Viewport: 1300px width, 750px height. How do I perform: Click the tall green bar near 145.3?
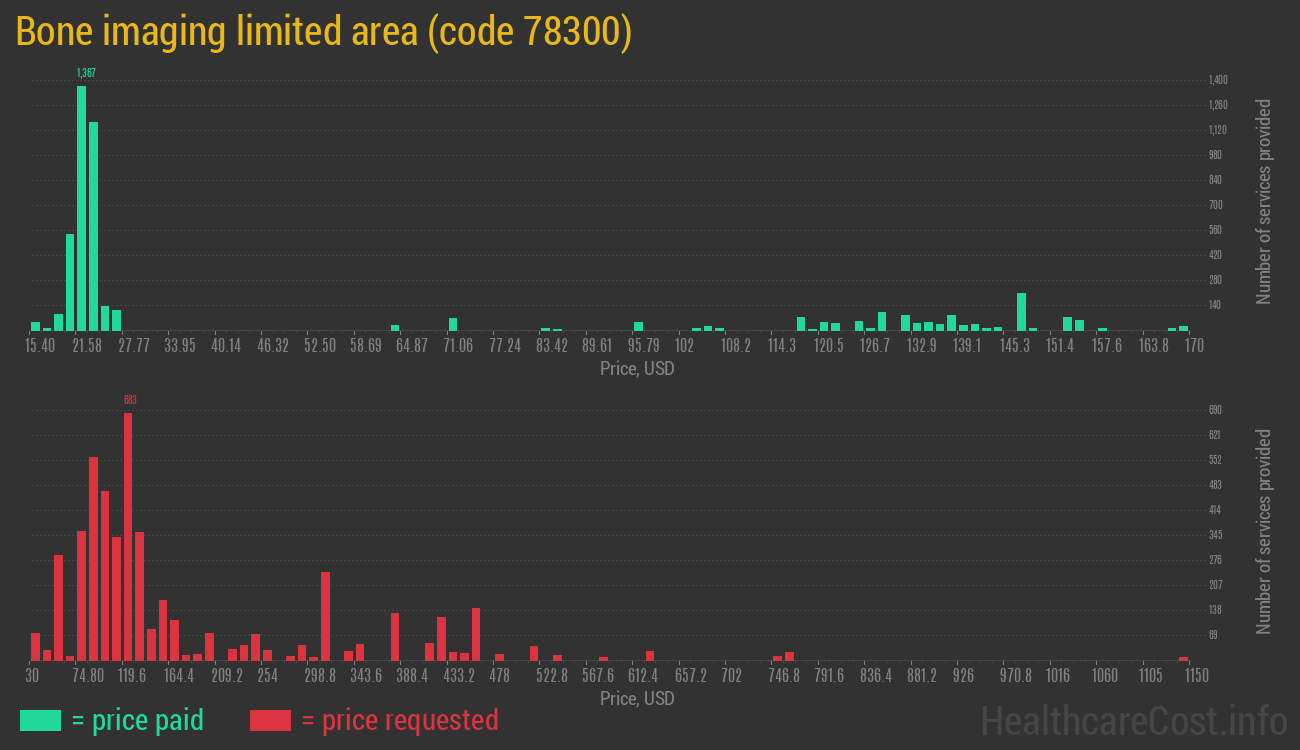[1021, 312]
